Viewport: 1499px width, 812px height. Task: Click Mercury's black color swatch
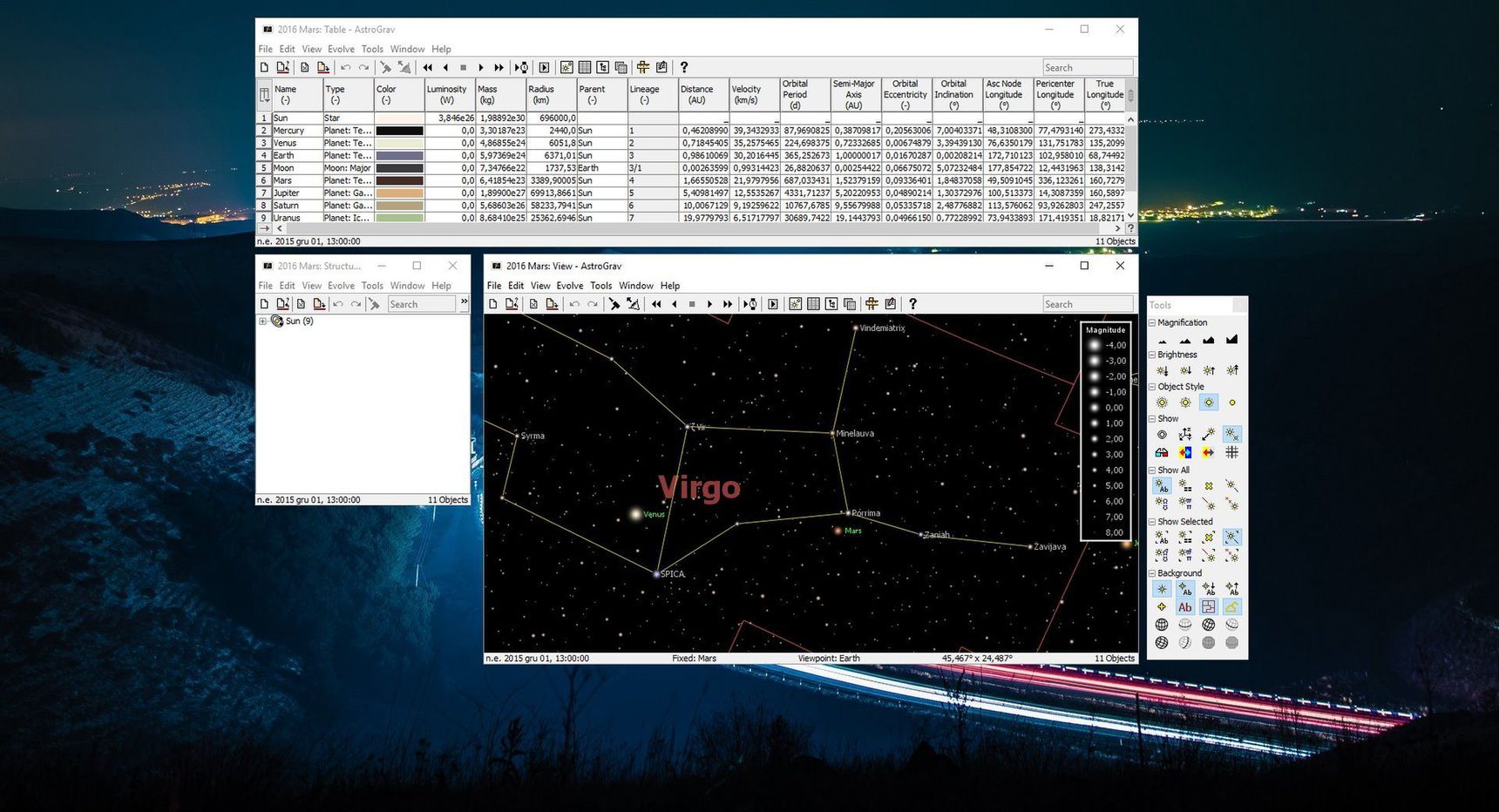coord(399,131)
